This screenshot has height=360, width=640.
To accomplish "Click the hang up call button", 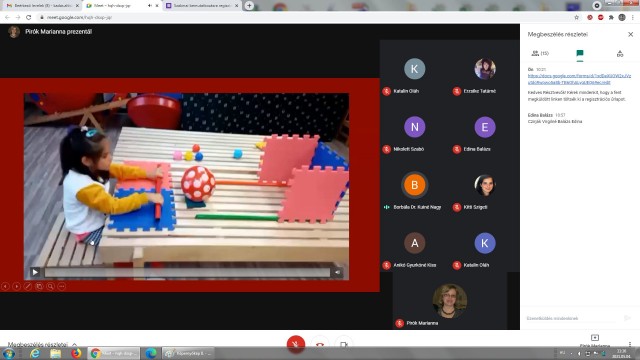I will (x=320, y=344).
